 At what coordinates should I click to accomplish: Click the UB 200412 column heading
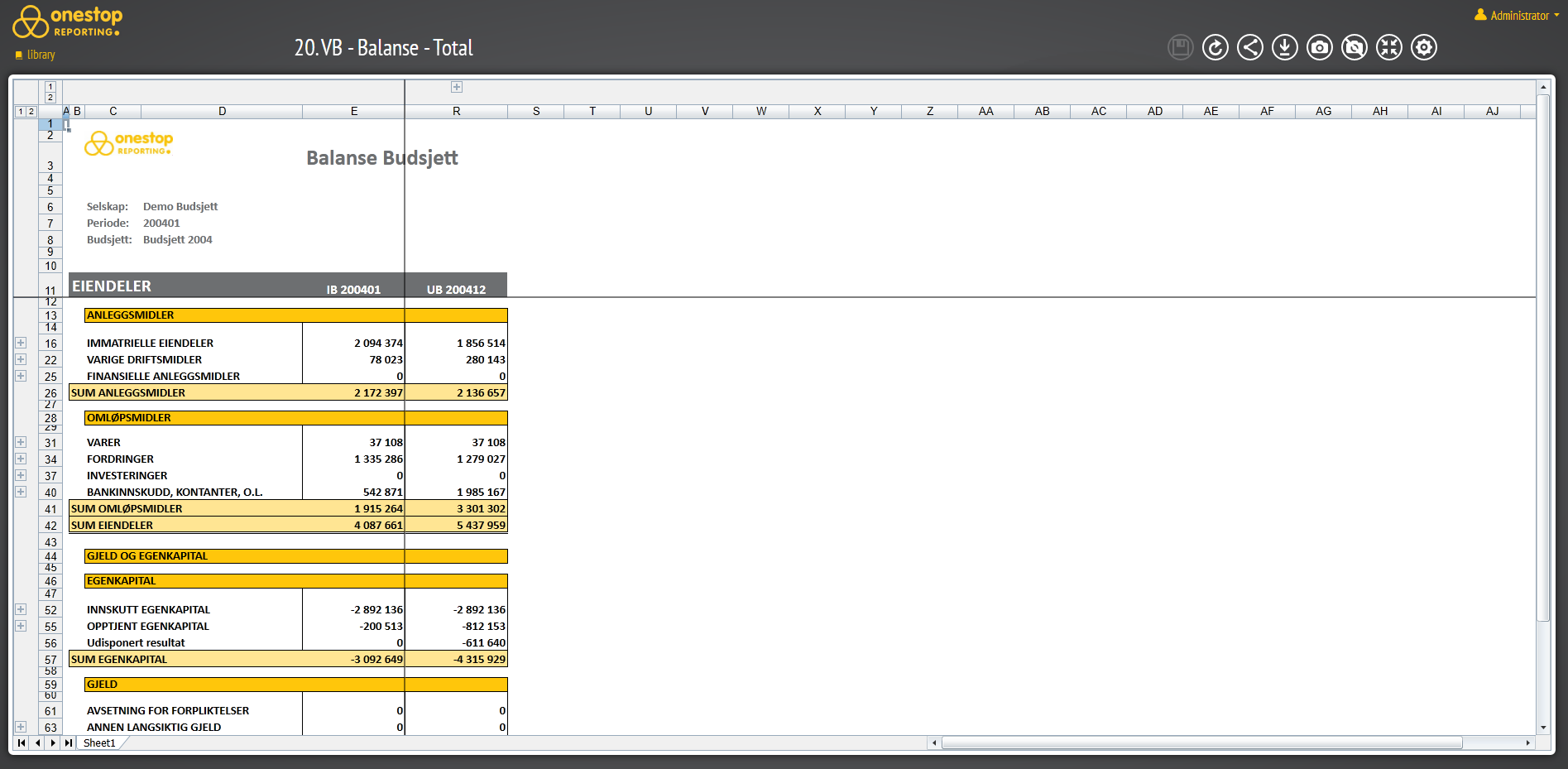(x=456, y=290)
